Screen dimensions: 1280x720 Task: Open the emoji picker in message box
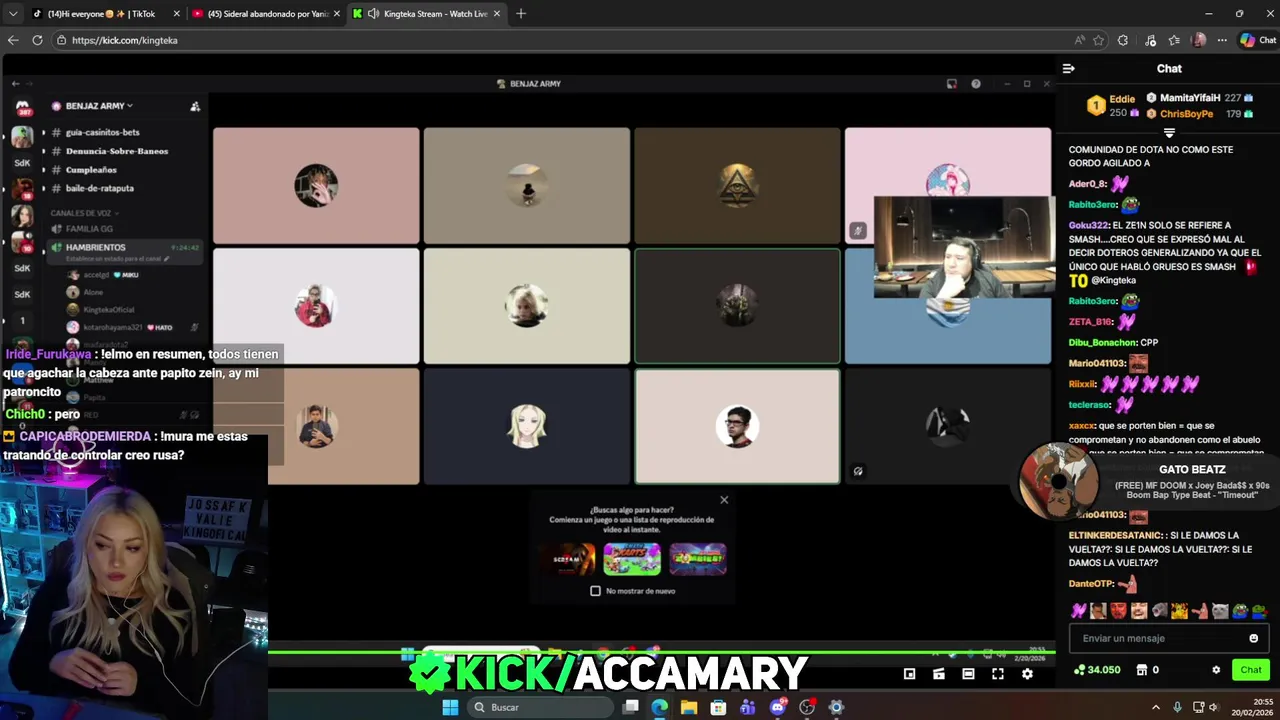point(1254,638)
